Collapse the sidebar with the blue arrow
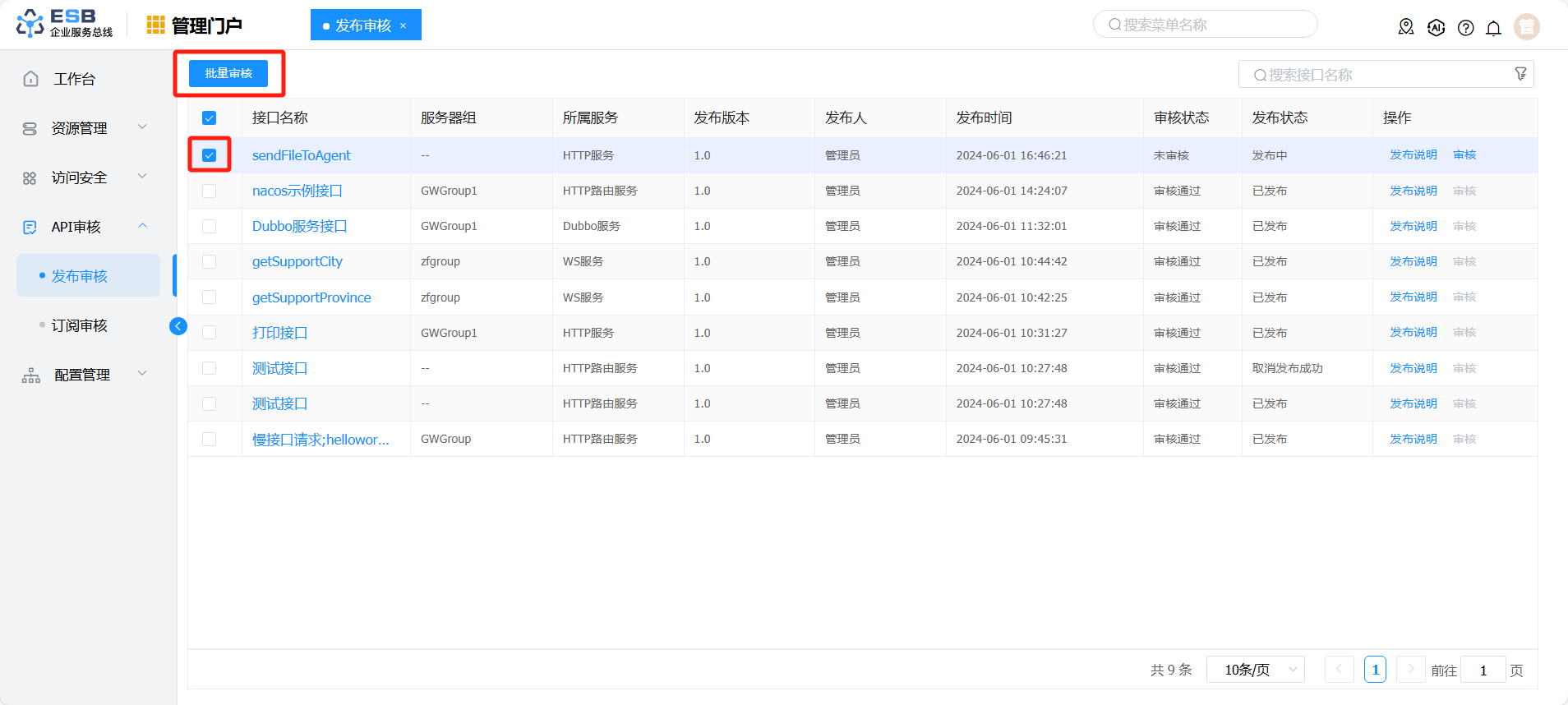 click(x=178, y=326)
